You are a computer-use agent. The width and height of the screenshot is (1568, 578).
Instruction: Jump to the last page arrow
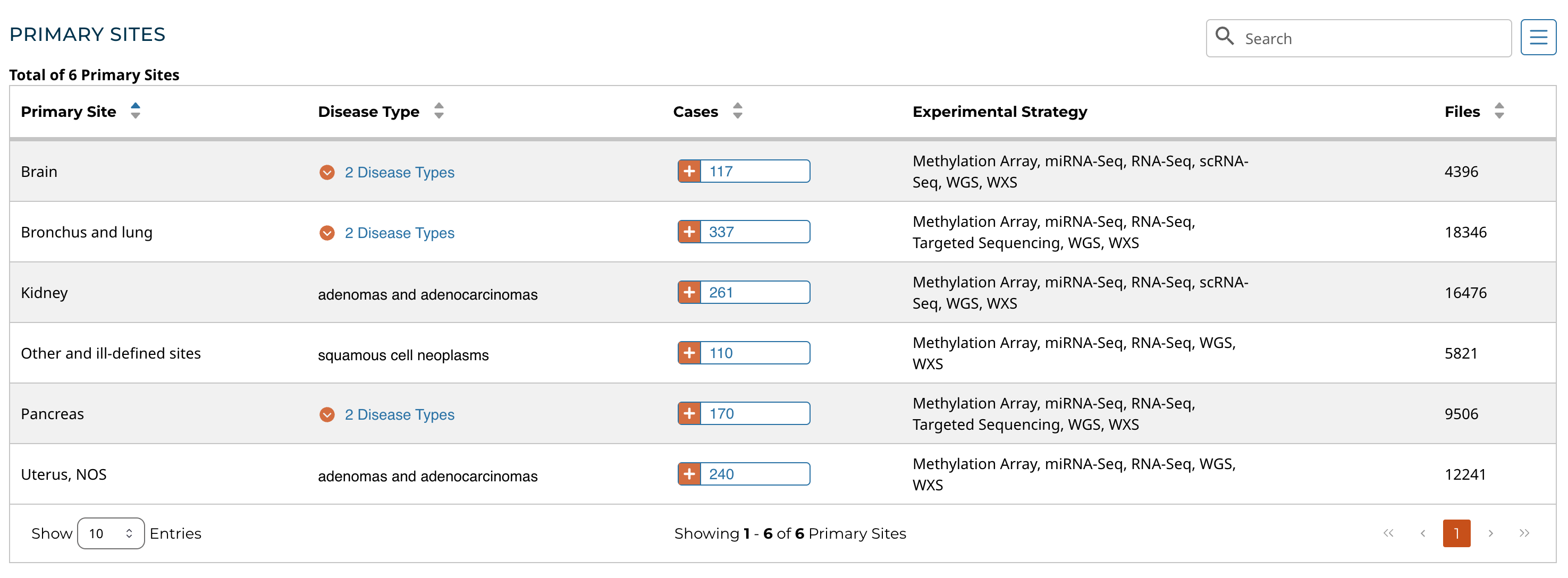[1523, 533]
